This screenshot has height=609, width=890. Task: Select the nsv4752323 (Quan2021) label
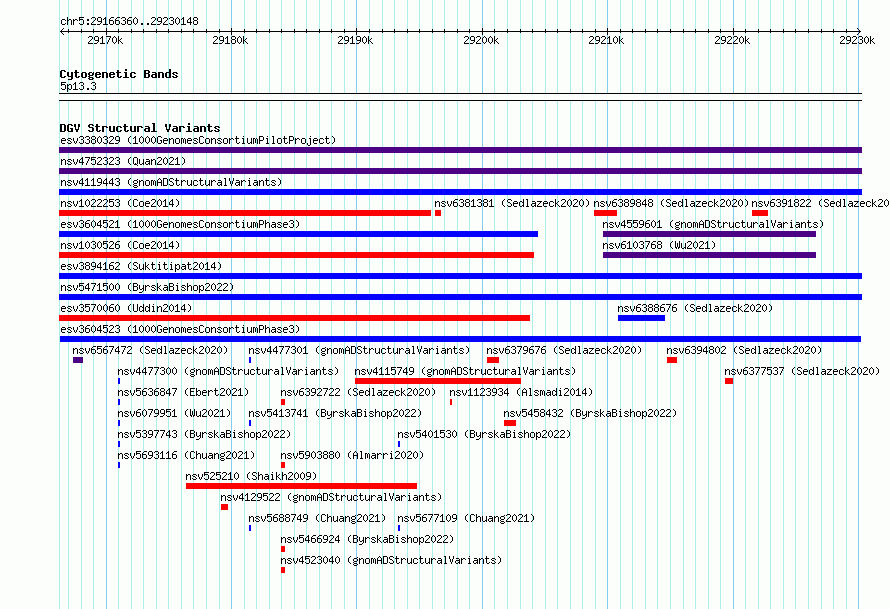pos(123,161)
